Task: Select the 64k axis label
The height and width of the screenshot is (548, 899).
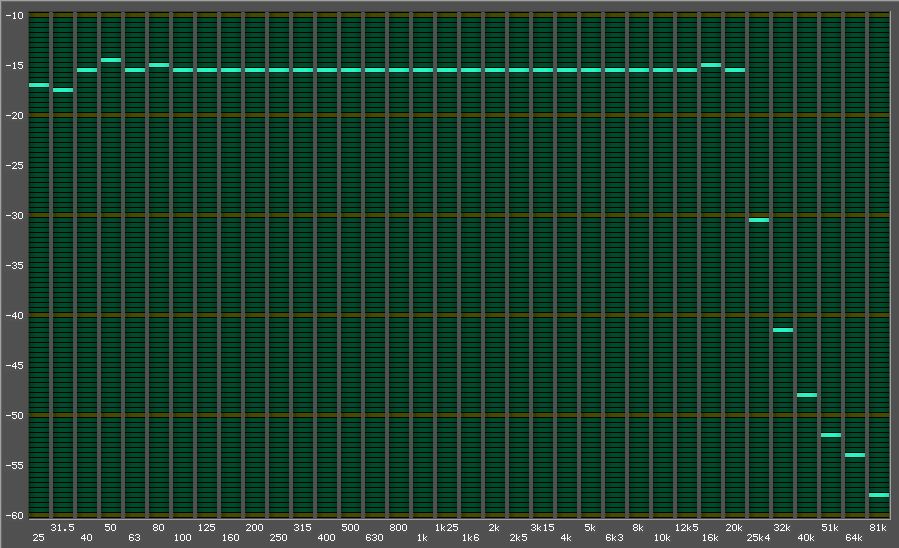Action: (x=854, y=538)
